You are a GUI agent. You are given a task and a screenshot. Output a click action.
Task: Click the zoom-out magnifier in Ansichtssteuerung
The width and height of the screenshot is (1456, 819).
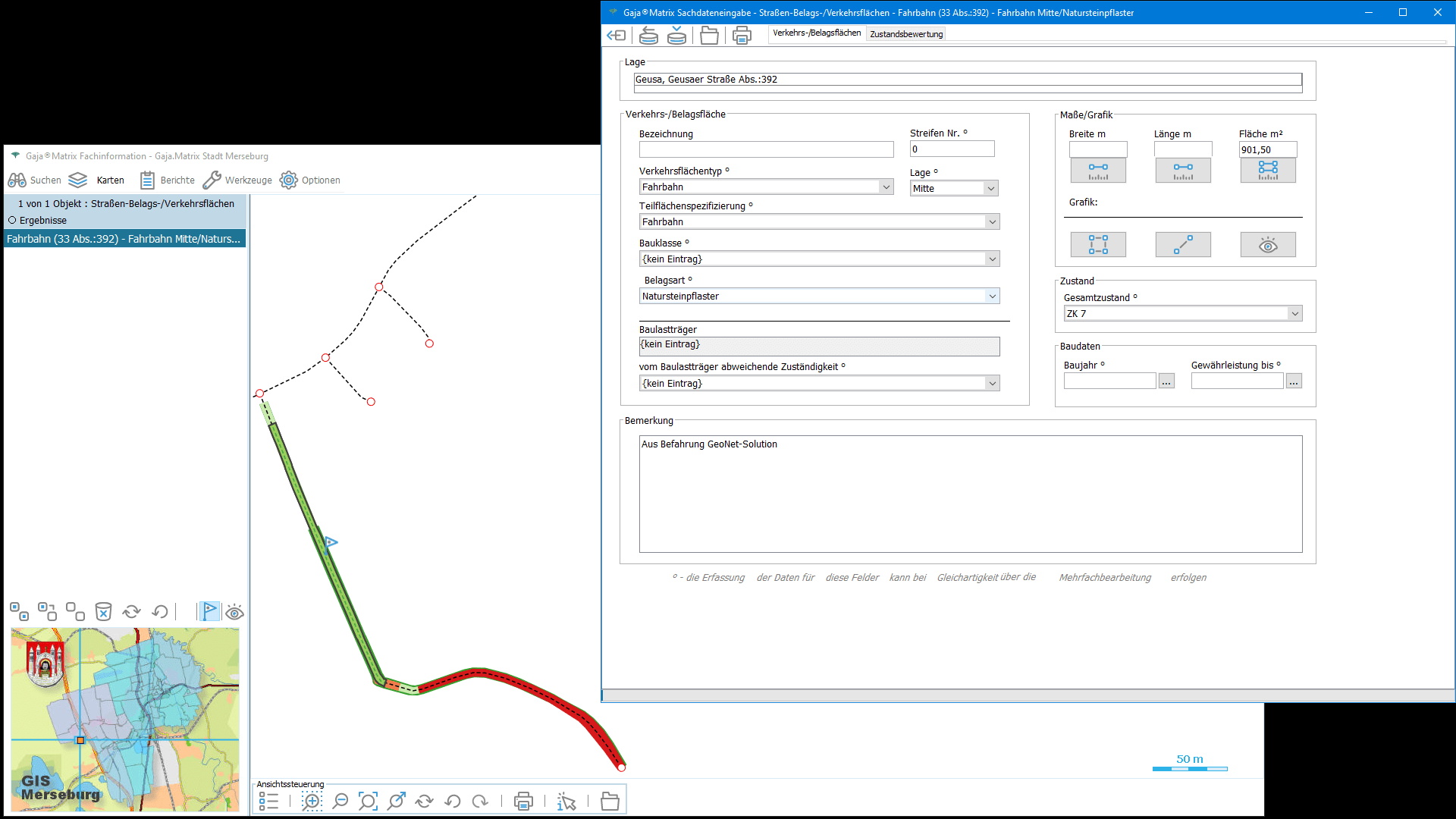(x=340, y=801)
